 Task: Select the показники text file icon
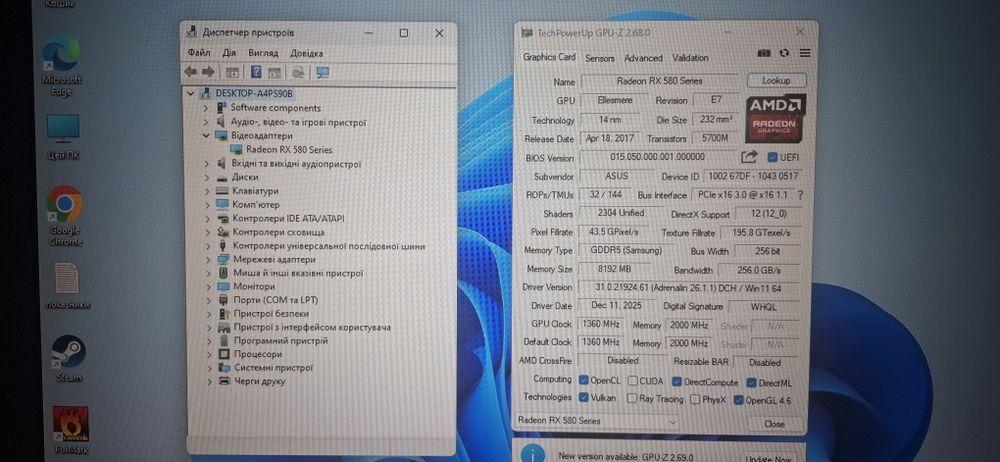[x=66, y=285]
